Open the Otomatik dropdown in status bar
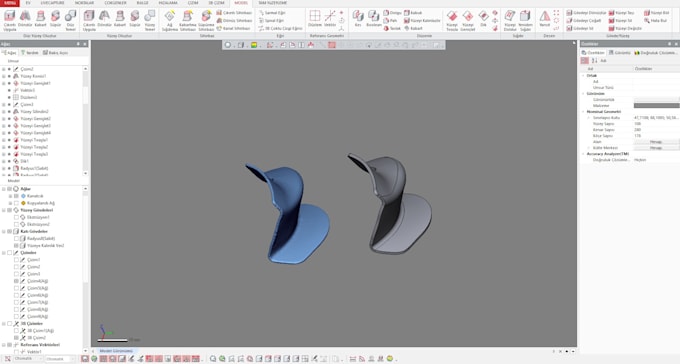The image size is (680, 364). (27, 359)
